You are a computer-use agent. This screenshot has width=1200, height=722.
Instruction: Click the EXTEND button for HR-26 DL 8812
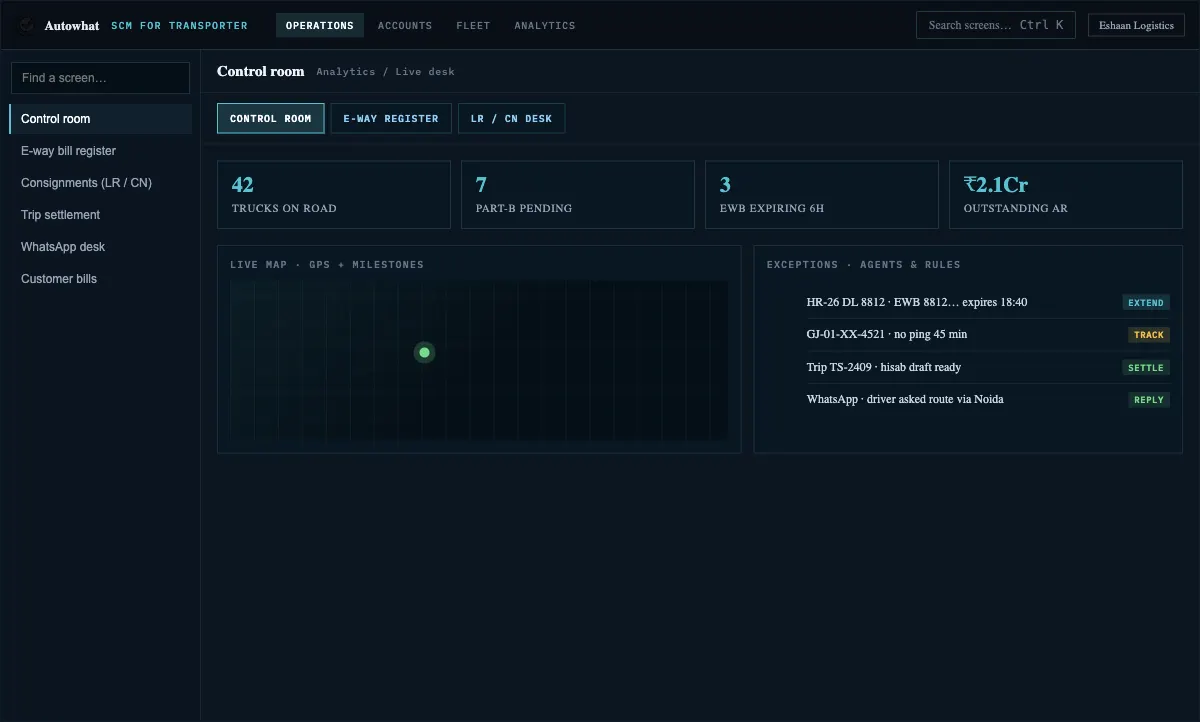click(1146, 302)
